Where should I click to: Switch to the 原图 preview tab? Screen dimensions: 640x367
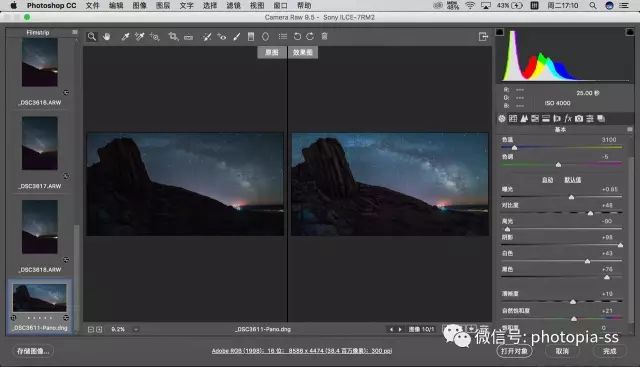coord(271,52)
